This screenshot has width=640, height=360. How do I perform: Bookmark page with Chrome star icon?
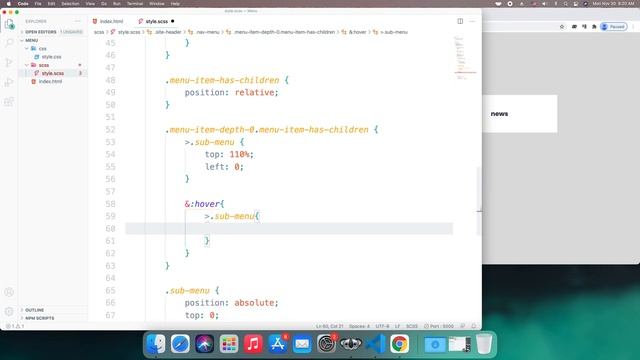tap(562, 27)
